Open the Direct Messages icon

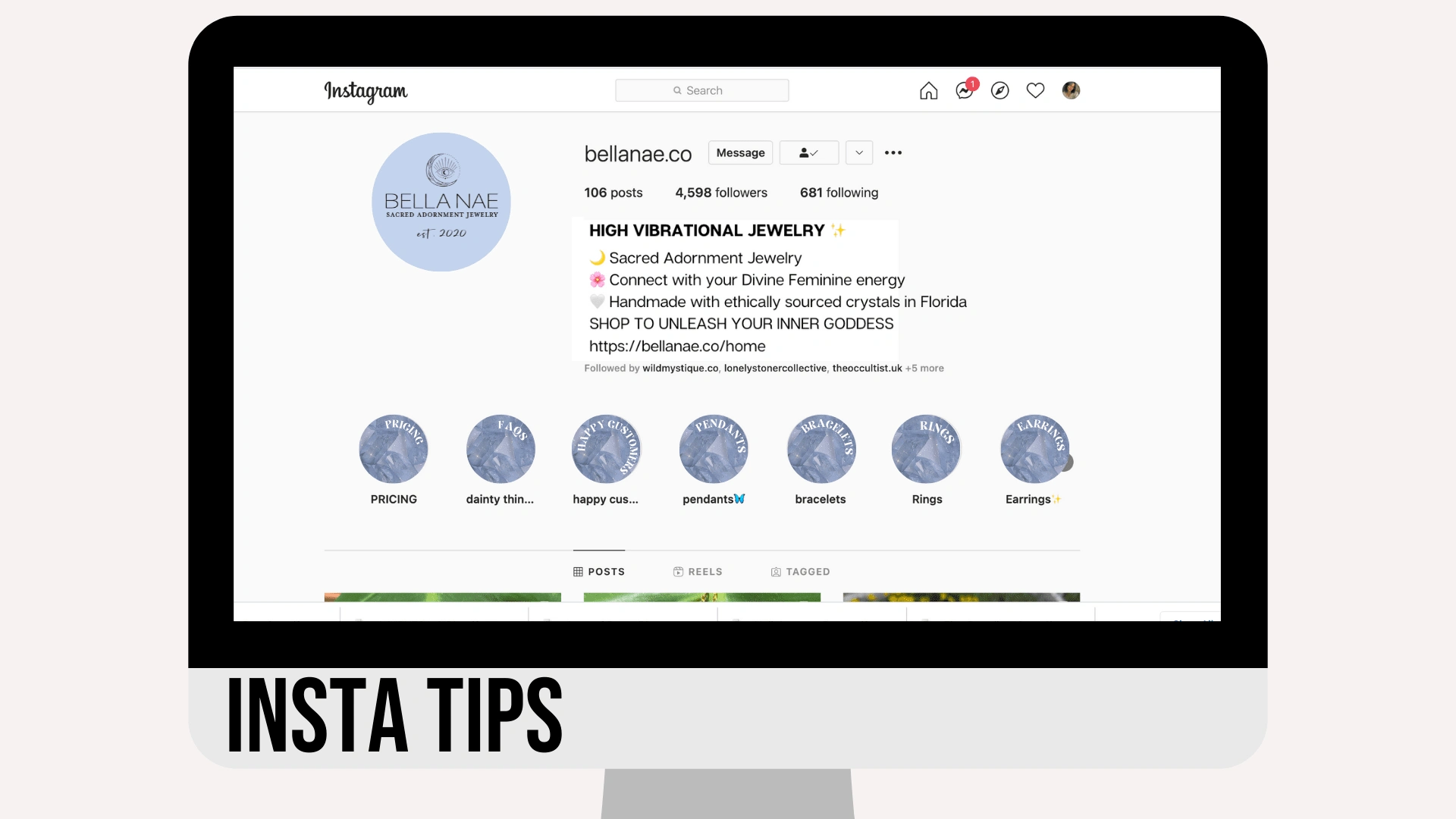tap(963, 90)
